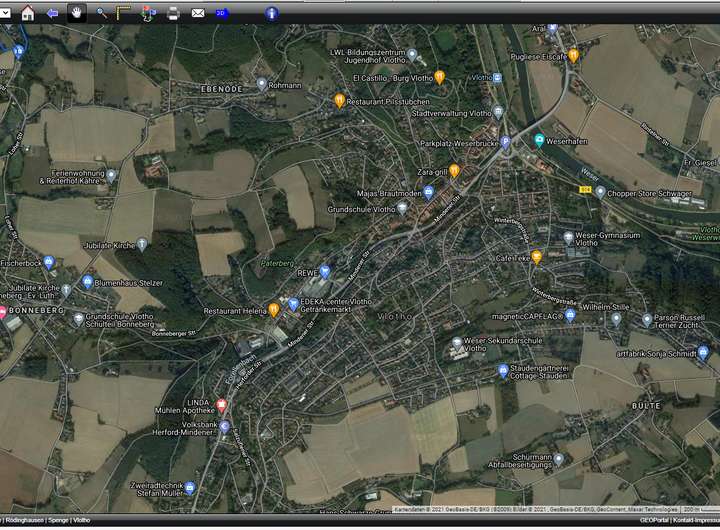720x530 pixels.
Task: Open the route flags tool
Action: (149, 13)
